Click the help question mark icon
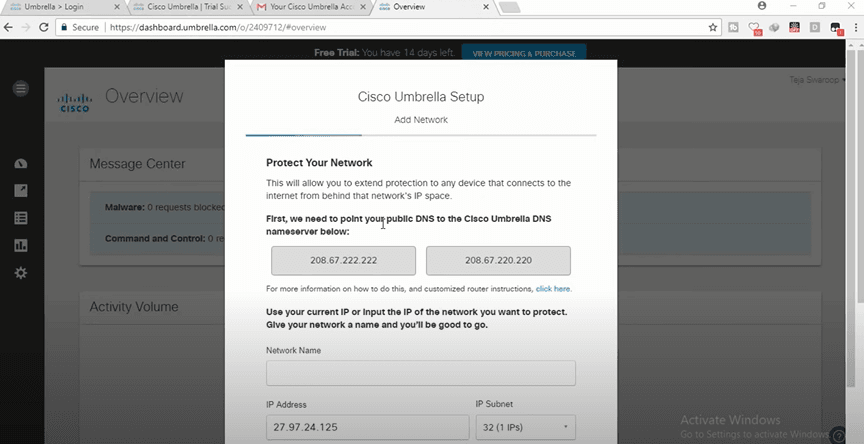This screenshot has width=864, height=444. coord(838,434)
